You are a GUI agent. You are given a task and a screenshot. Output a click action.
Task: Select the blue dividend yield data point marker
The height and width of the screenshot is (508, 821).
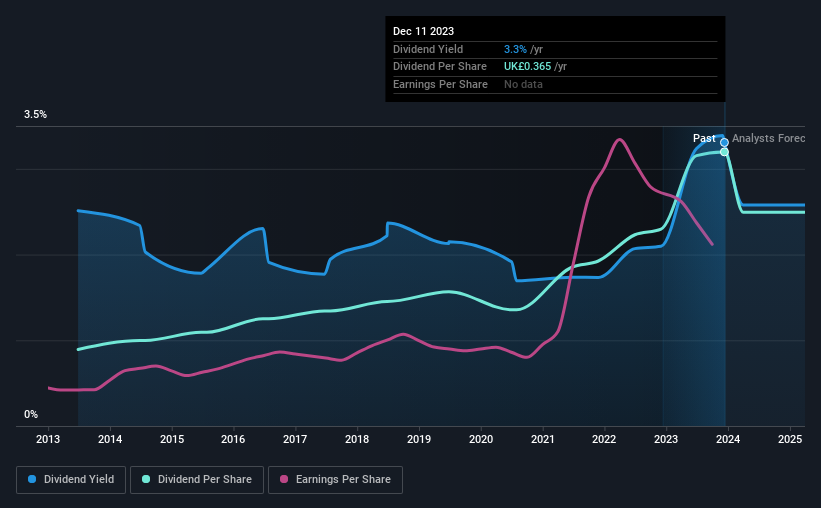coord(724,142)
